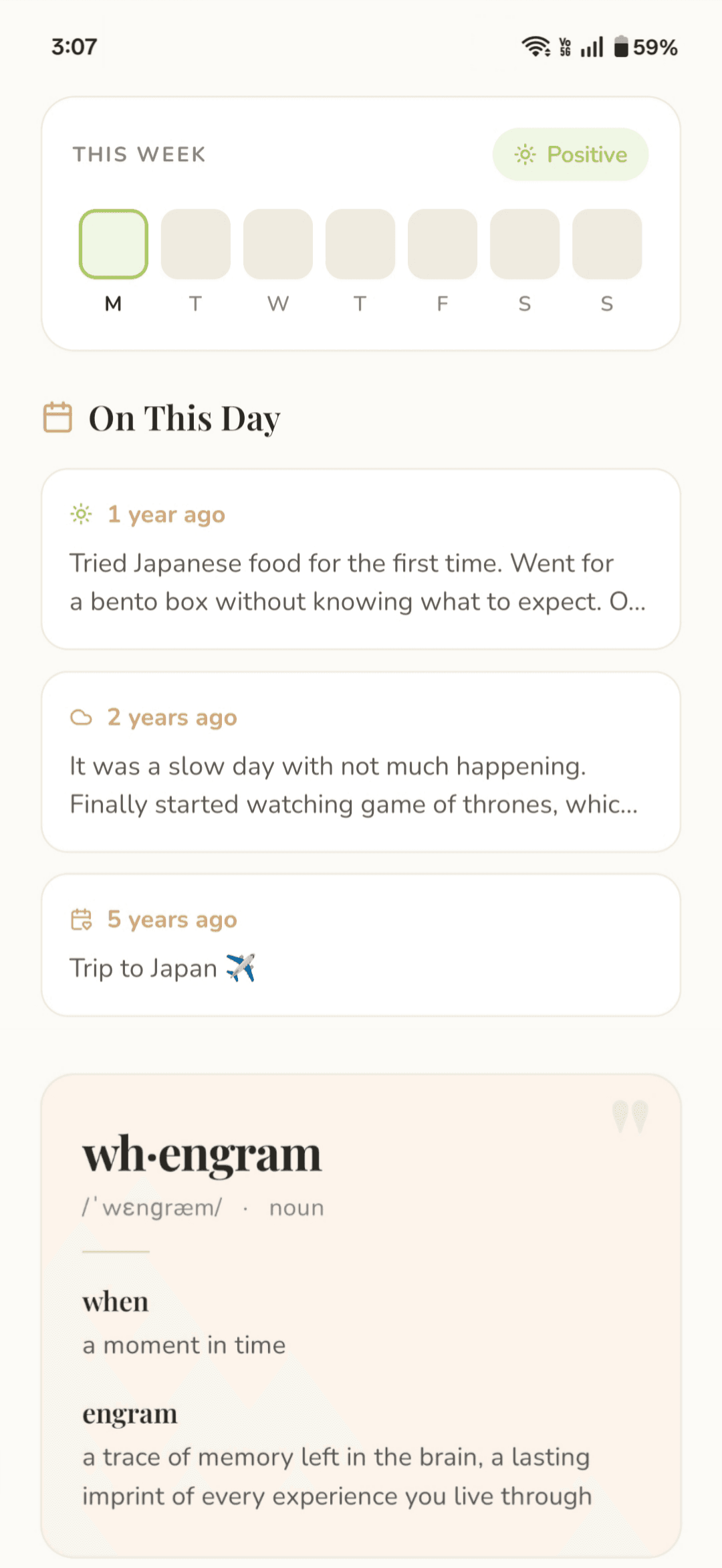Viewport: 722px width, 1568px height.
Task: Tap the battery icon in status bar
Action: [x=621, y=47]
